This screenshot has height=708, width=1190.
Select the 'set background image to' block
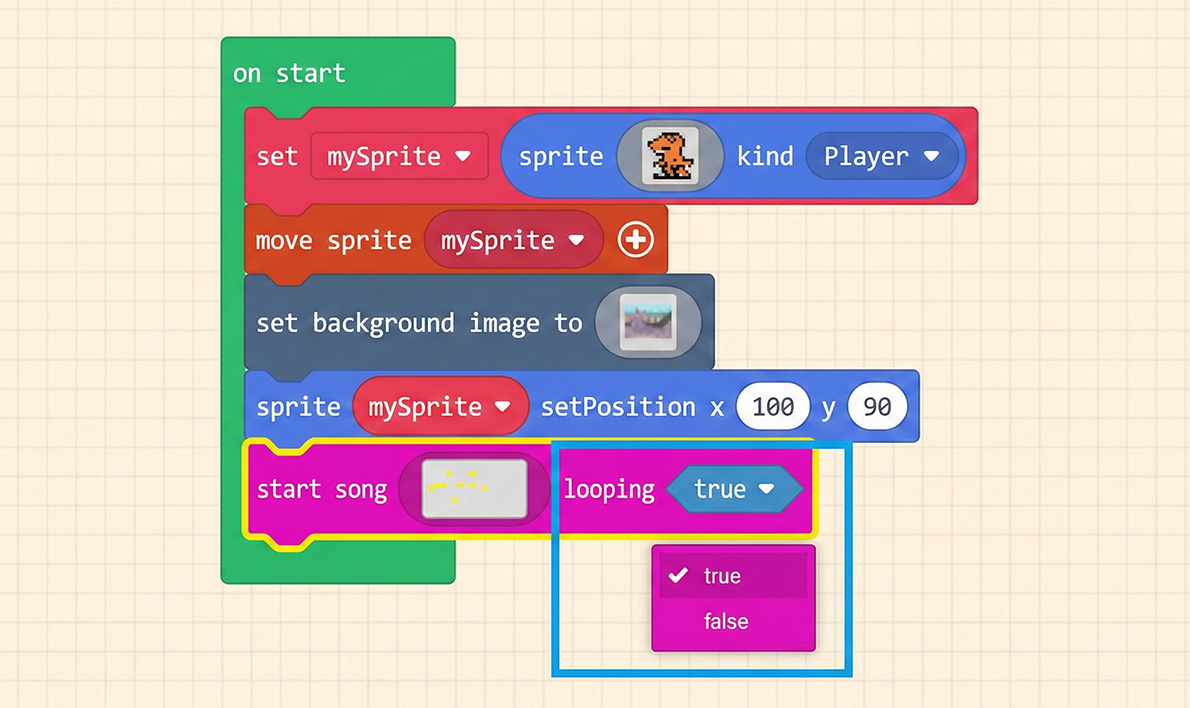click(418, 323)
